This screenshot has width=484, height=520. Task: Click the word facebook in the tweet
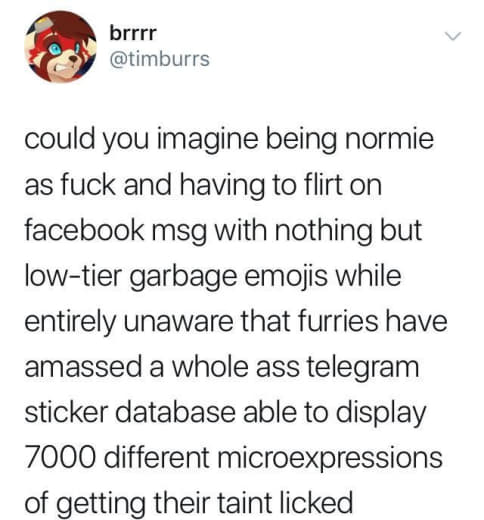(x=84, y=230)
